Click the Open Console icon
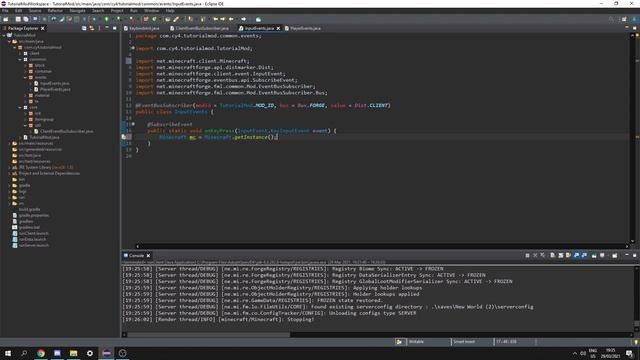 tap(614, 255)
